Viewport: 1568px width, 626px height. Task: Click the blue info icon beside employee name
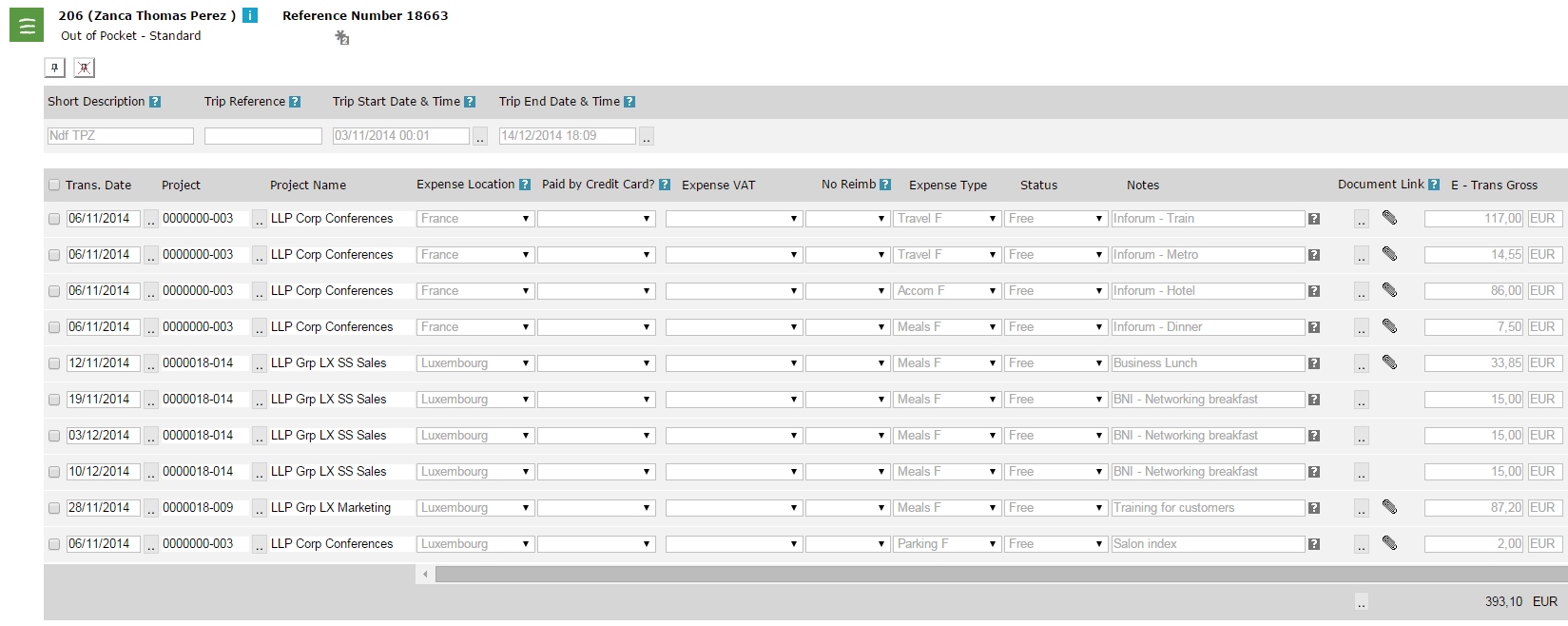click(x=249, y=15)
